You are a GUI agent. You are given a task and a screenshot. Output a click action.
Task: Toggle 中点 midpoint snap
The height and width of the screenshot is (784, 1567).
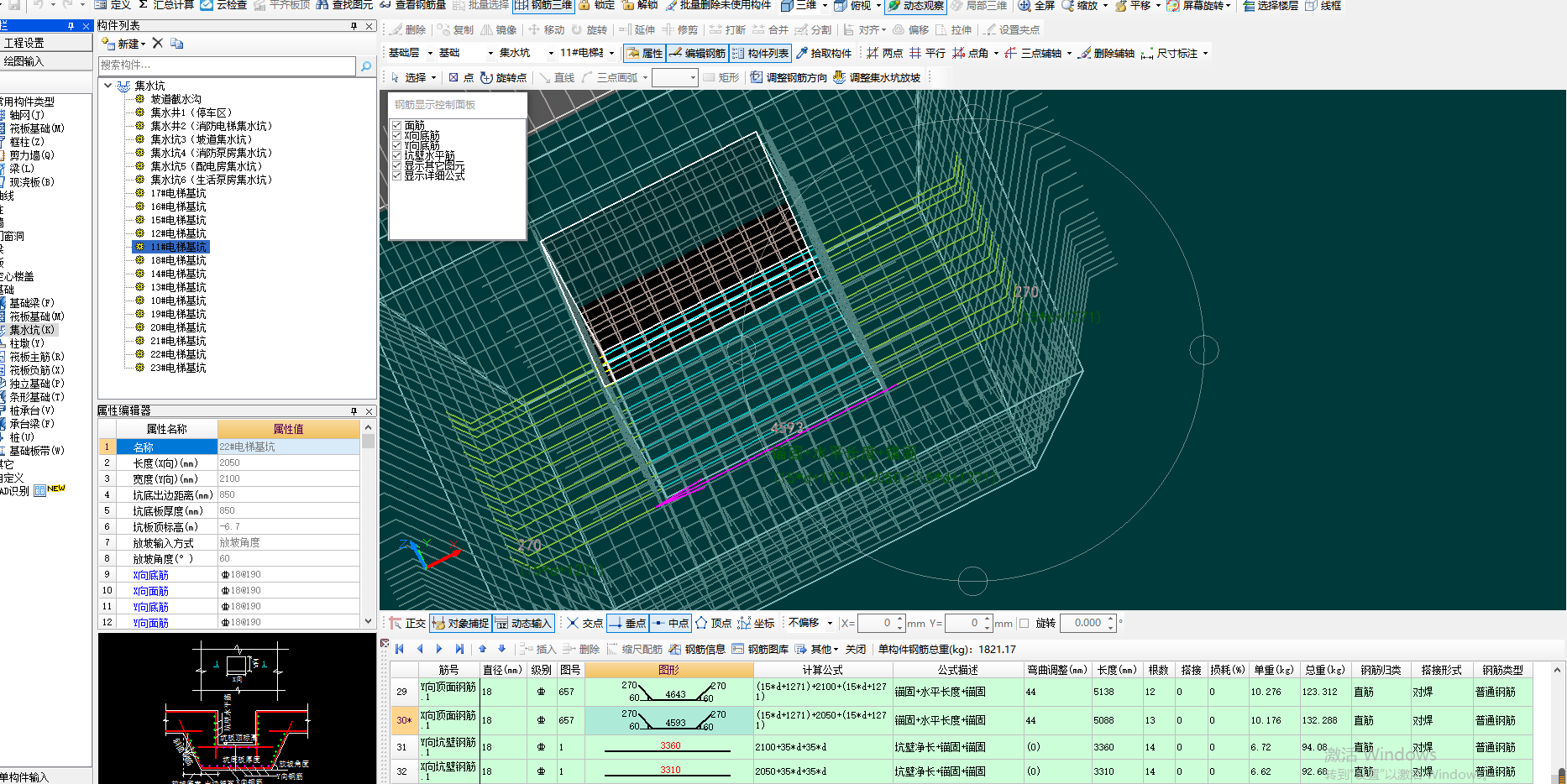(x=670, y=623)
